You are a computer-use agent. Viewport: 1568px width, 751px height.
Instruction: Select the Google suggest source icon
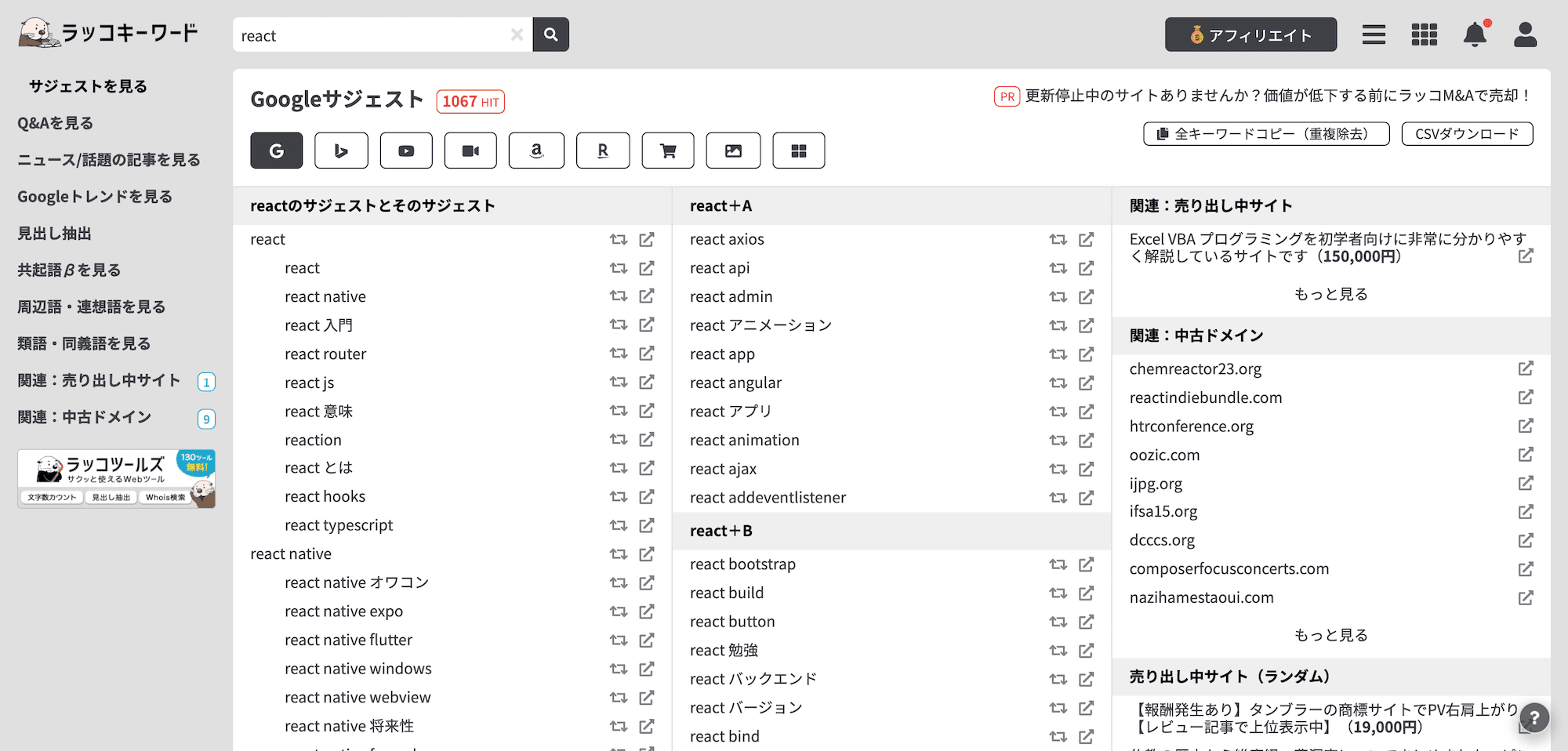tap(276, 151)
